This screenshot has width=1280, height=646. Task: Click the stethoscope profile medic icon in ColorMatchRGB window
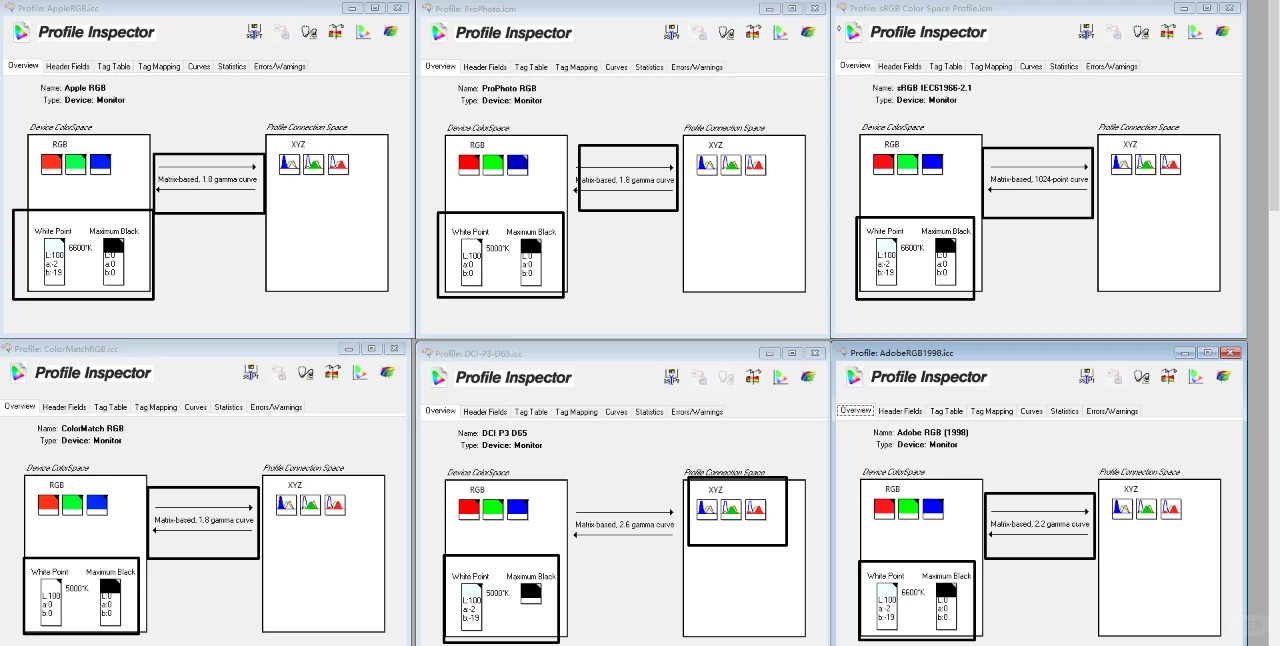(x=305, y=372)
